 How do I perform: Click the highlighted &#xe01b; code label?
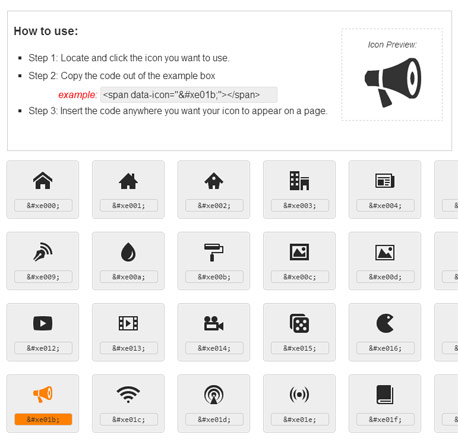pos(43,419)
